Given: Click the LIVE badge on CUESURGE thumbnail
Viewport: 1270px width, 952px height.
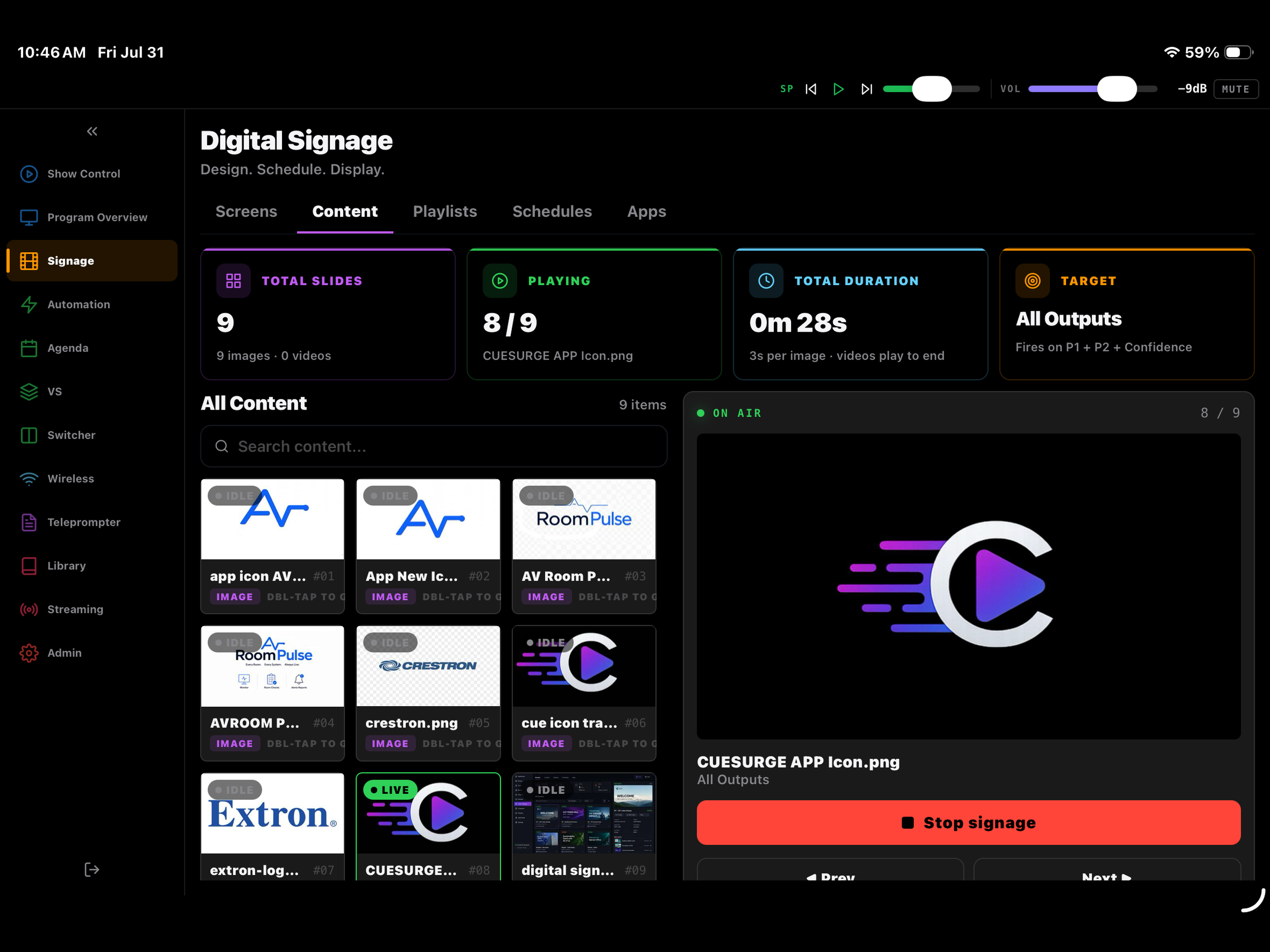Looking at the screenshot, I should (390, 790).
